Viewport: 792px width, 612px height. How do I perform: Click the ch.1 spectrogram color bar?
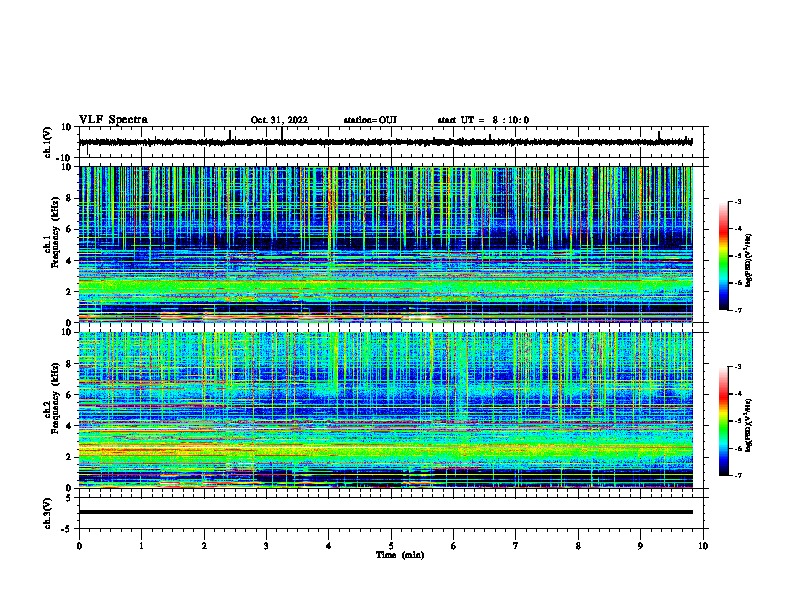tap(723, 256)
